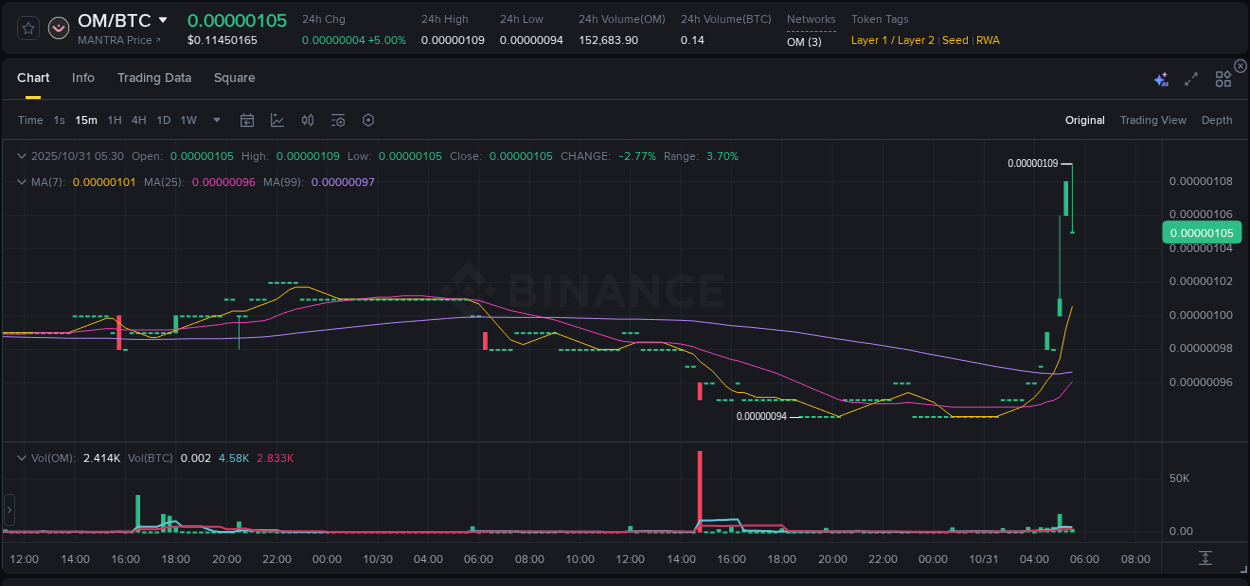Image resolution: width=1250 pixels, height=586 pixels.
Task: Select the chart style icon next to calendar
Action: pyautogui.click(x=277, y=120)
